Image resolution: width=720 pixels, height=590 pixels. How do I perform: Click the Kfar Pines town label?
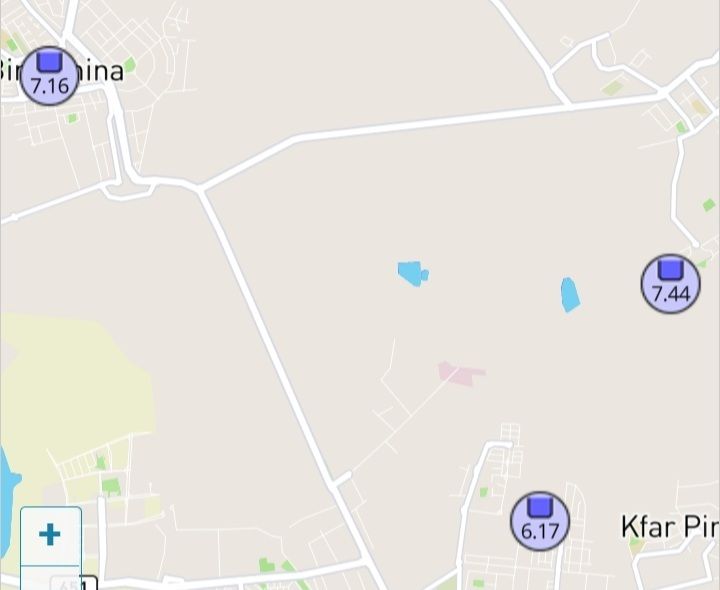[670, 527]
